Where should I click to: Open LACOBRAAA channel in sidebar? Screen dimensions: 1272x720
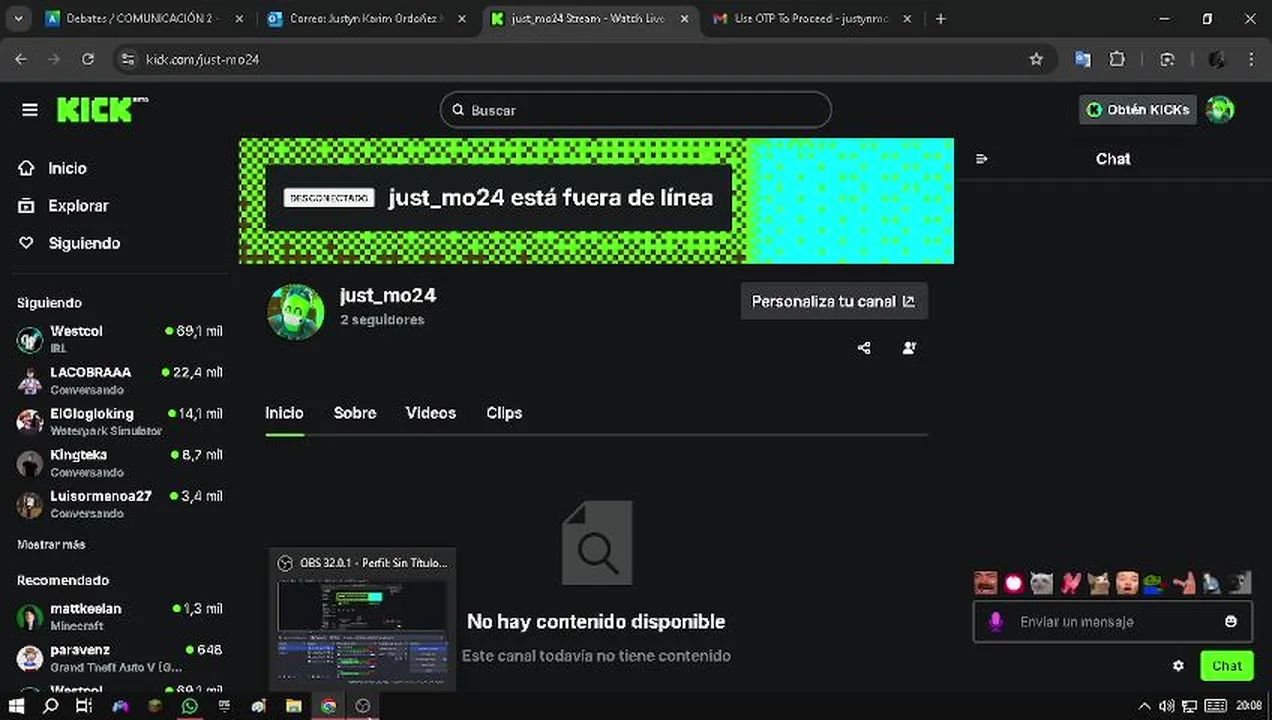click(120, 380)
